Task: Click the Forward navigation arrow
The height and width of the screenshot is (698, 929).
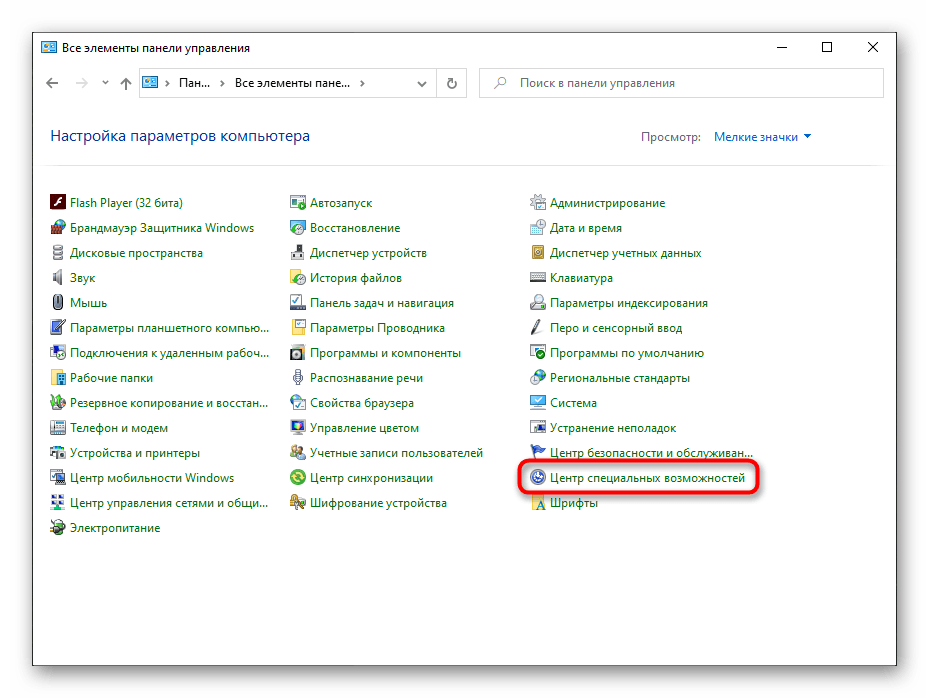Action: pyautogui.click(x=82, y=83)
